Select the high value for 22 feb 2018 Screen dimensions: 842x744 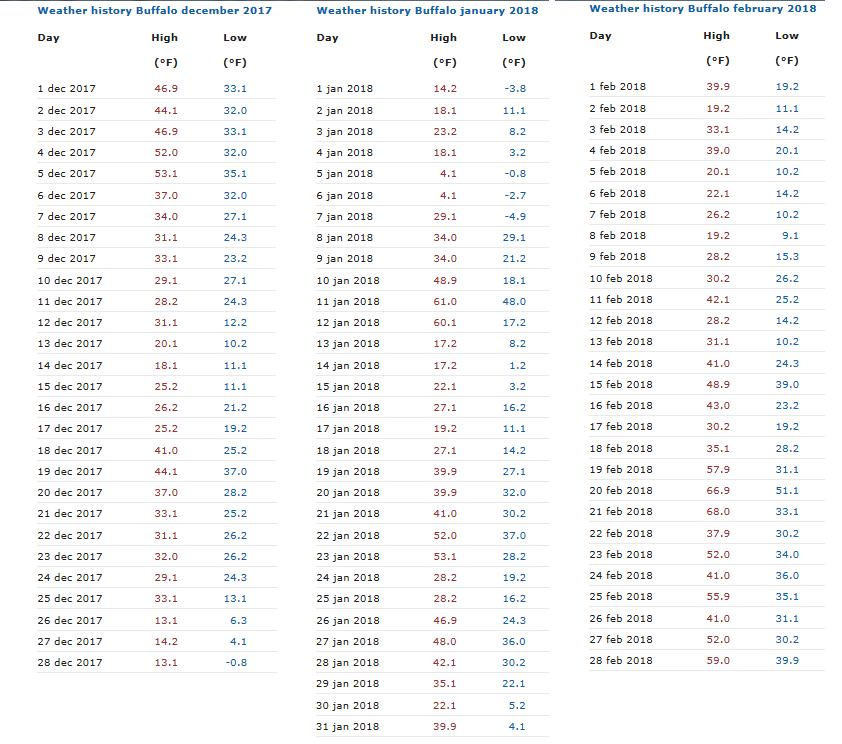tap(718, 534)
